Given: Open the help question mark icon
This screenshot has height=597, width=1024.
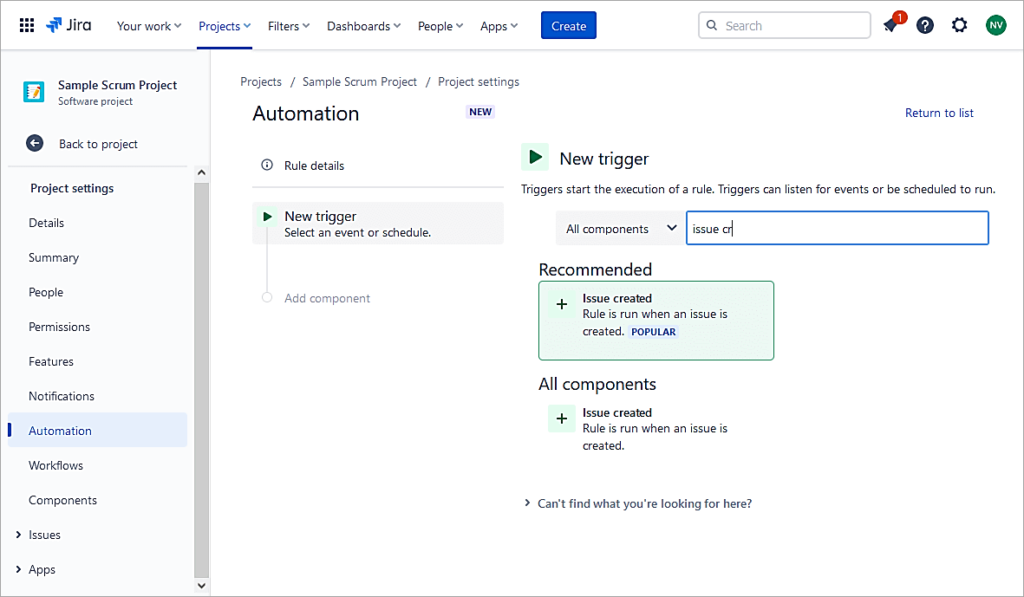Looking at the screenshot, I should 924,24.
